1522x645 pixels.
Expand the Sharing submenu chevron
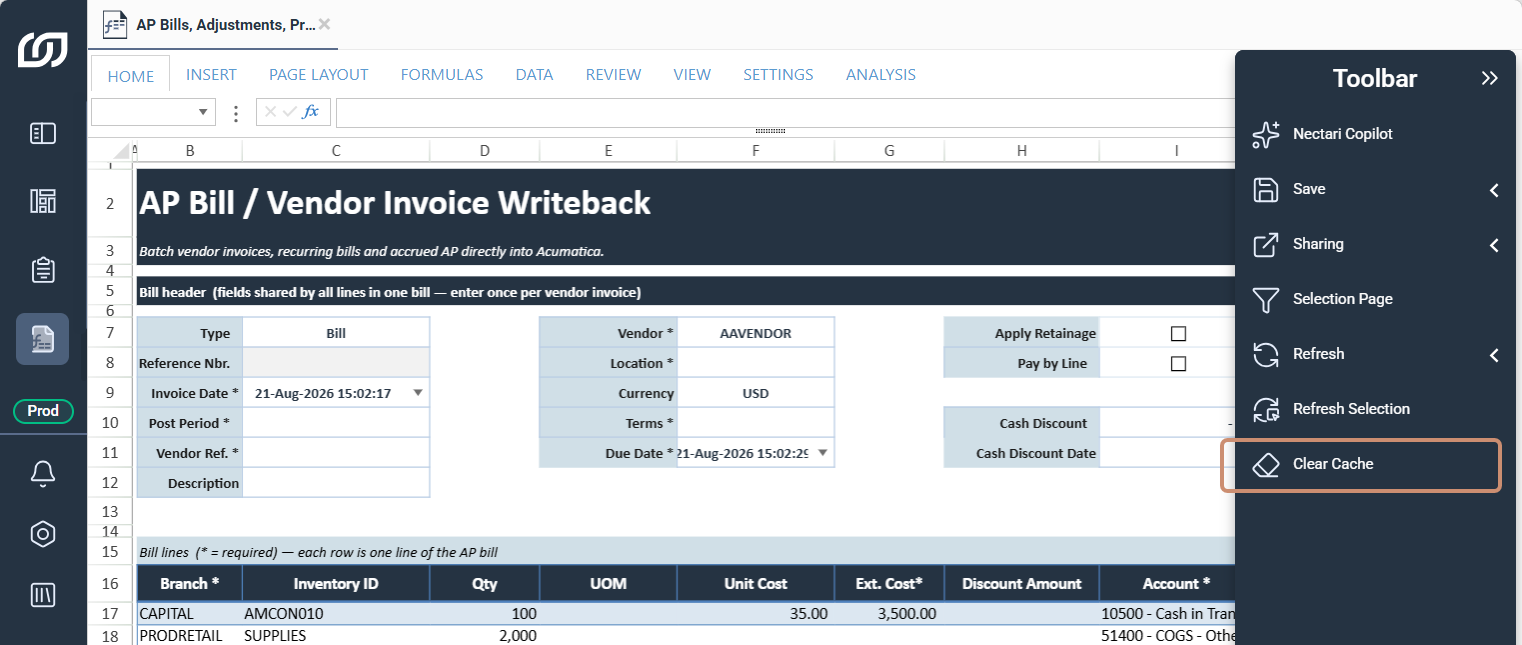(1494, 244)
